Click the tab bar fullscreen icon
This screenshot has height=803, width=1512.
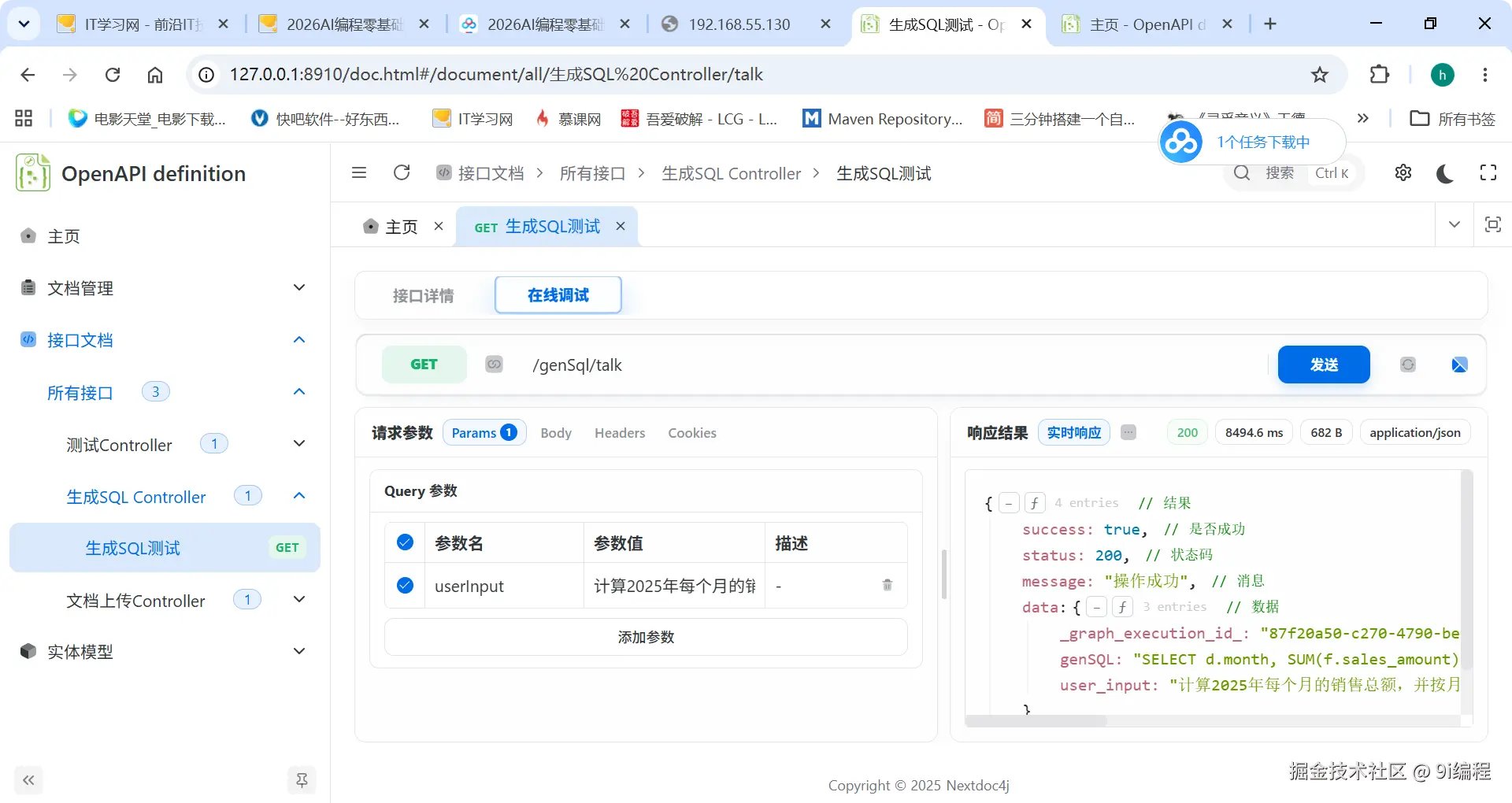[x=1492, y=225]
